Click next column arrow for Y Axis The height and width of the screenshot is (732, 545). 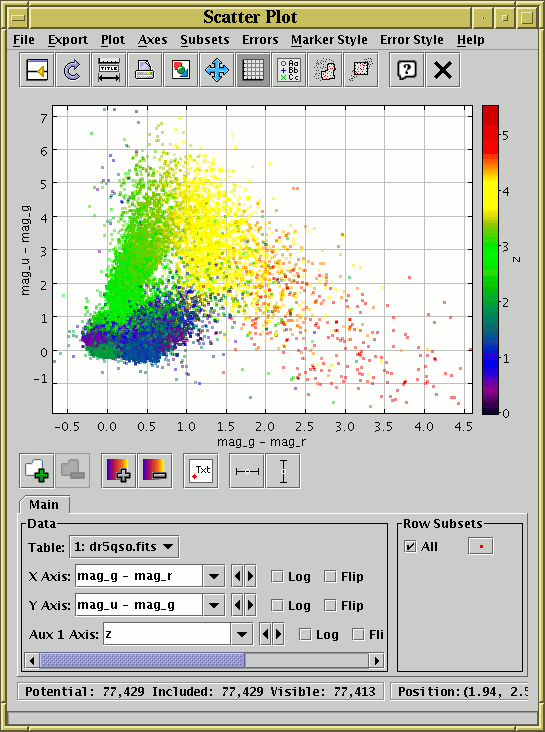(250, 605)
